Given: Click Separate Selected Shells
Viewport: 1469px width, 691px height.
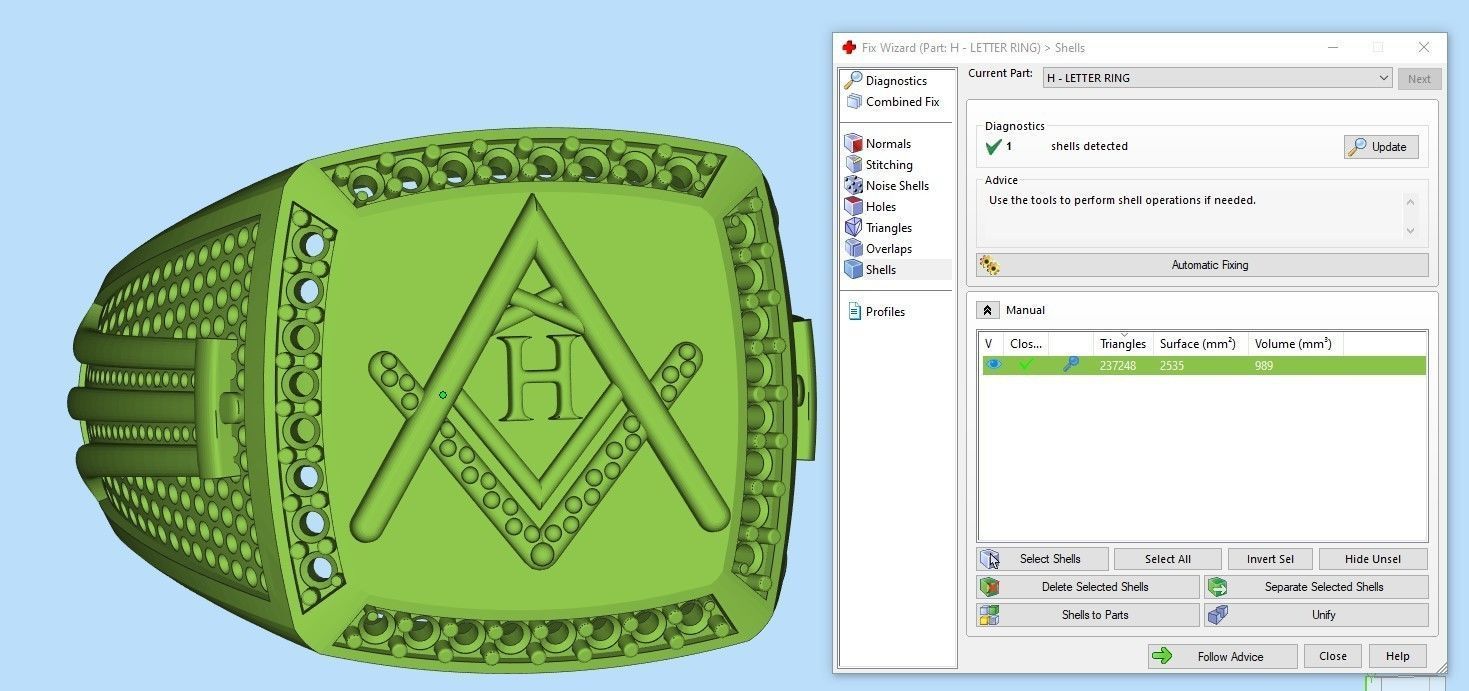Looking at the screenshot, I should pyautogui.click(x=1317, y=587).
